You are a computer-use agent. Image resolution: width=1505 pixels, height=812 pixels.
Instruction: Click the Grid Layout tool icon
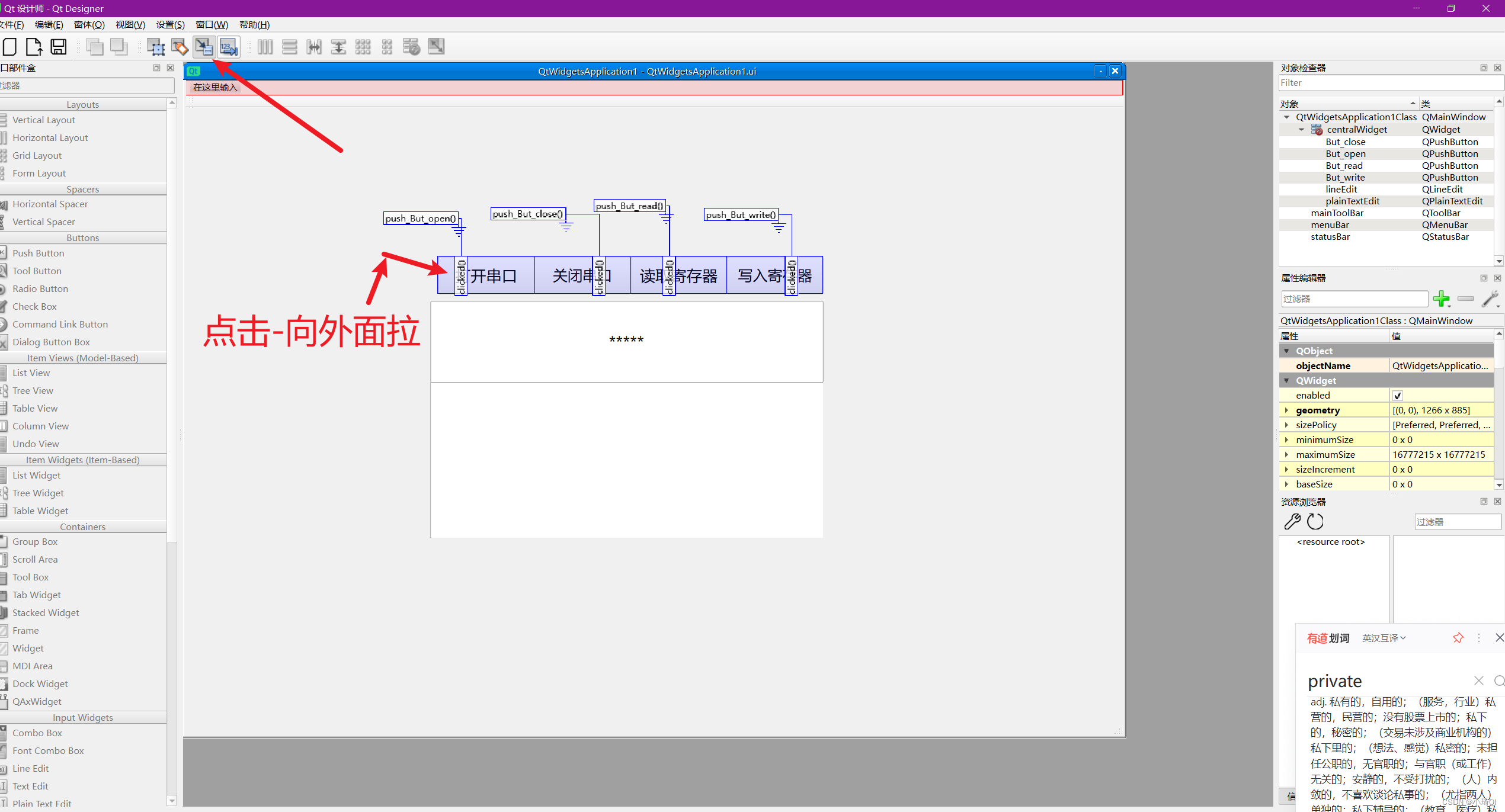(363, 47)
